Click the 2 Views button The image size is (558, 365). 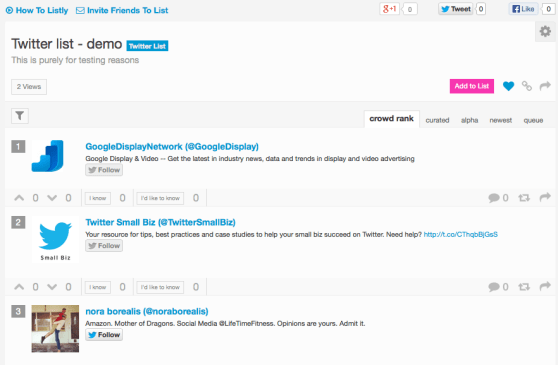[29, 87]
